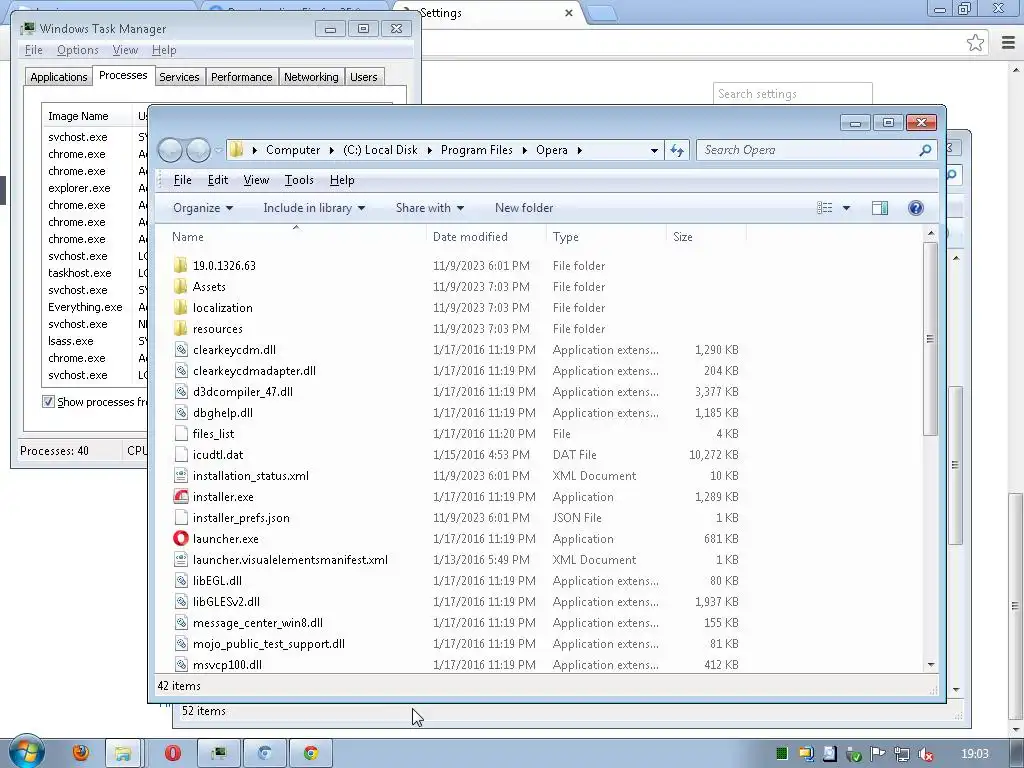Click the magnifier icon in Search Opera box
1024x768 pixels.
(x=925, y=150)
